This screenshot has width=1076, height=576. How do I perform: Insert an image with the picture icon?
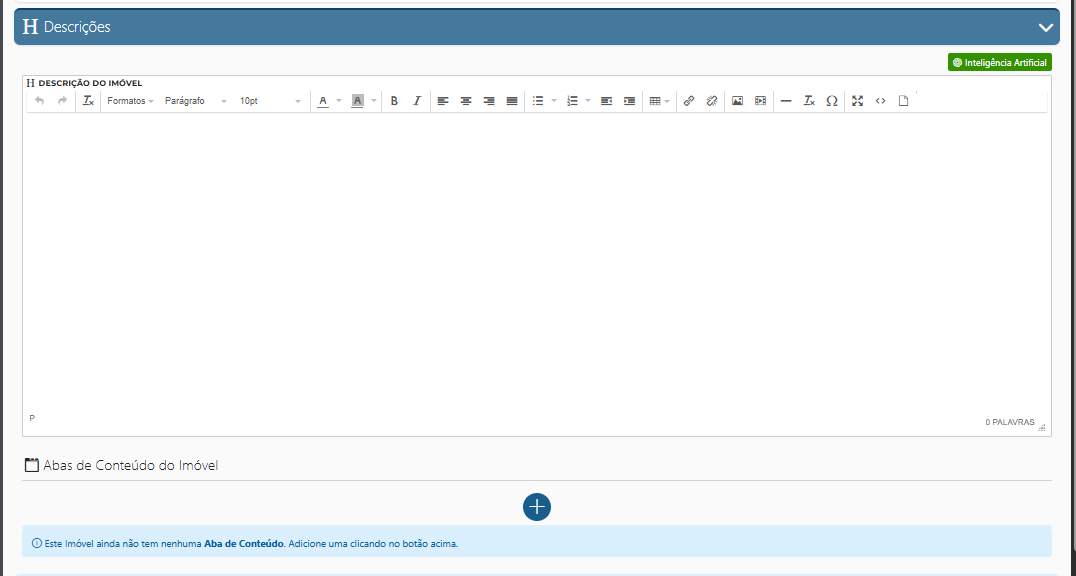(x=737, y=101)
